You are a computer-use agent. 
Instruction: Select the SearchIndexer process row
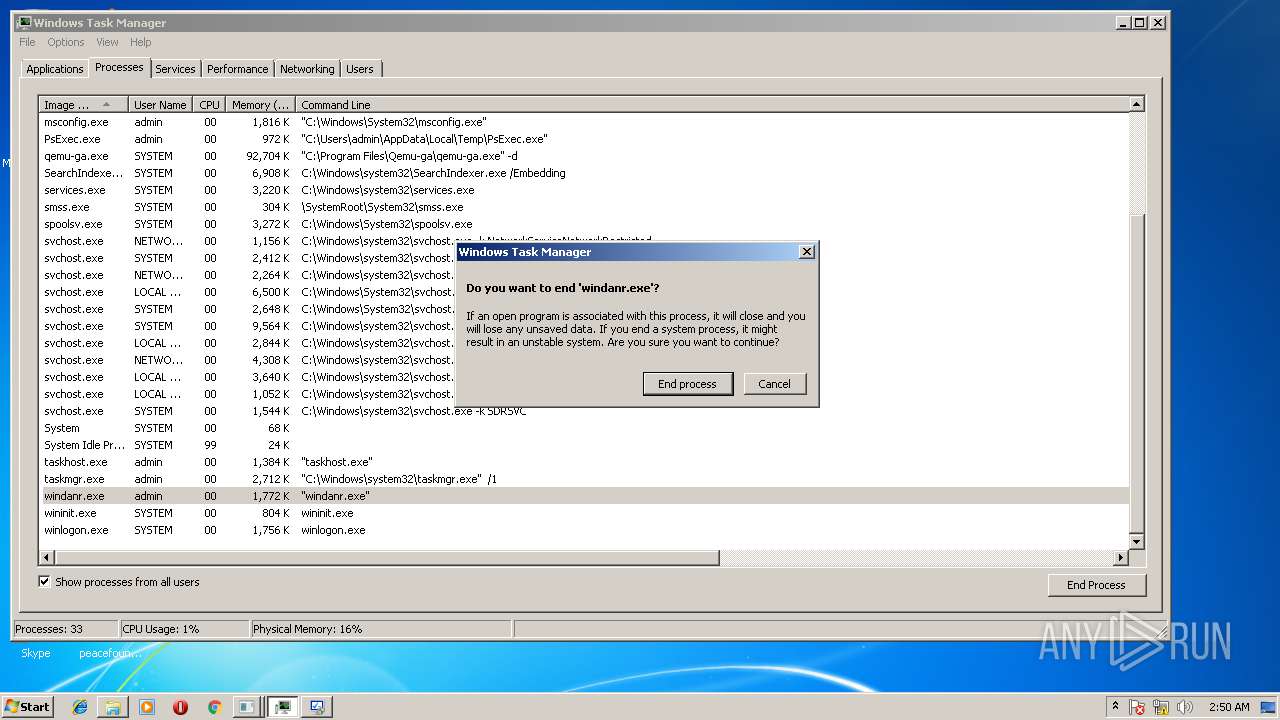click(584, 173)
